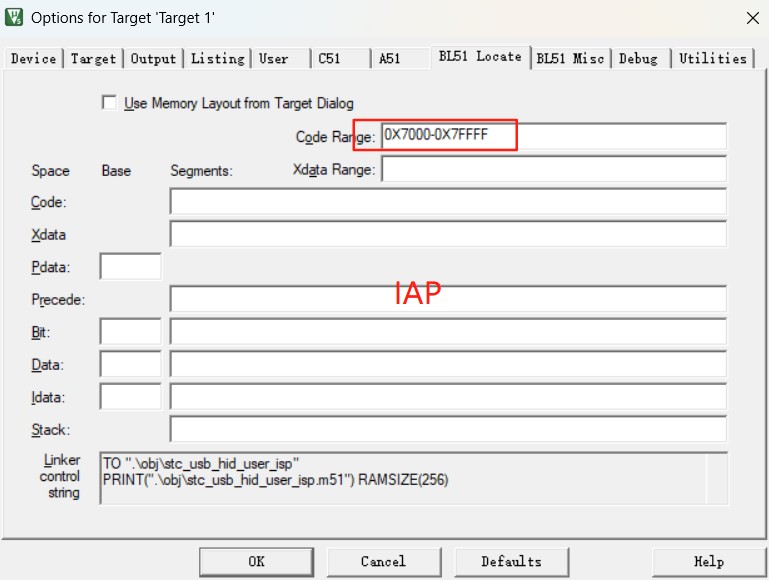
Task: Click the Stack segments field
Action: click(x=448, y=429)
